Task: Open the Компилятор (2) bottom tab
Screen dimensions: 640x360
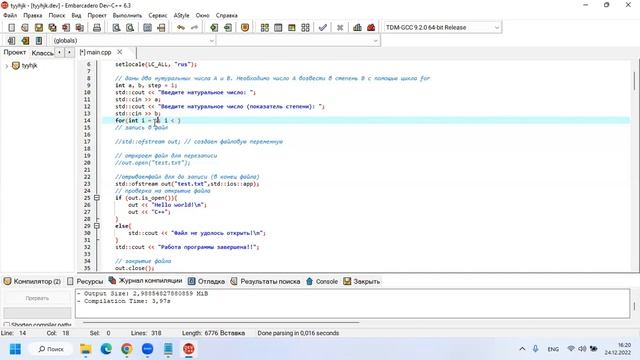Action: tap(32, 281)
